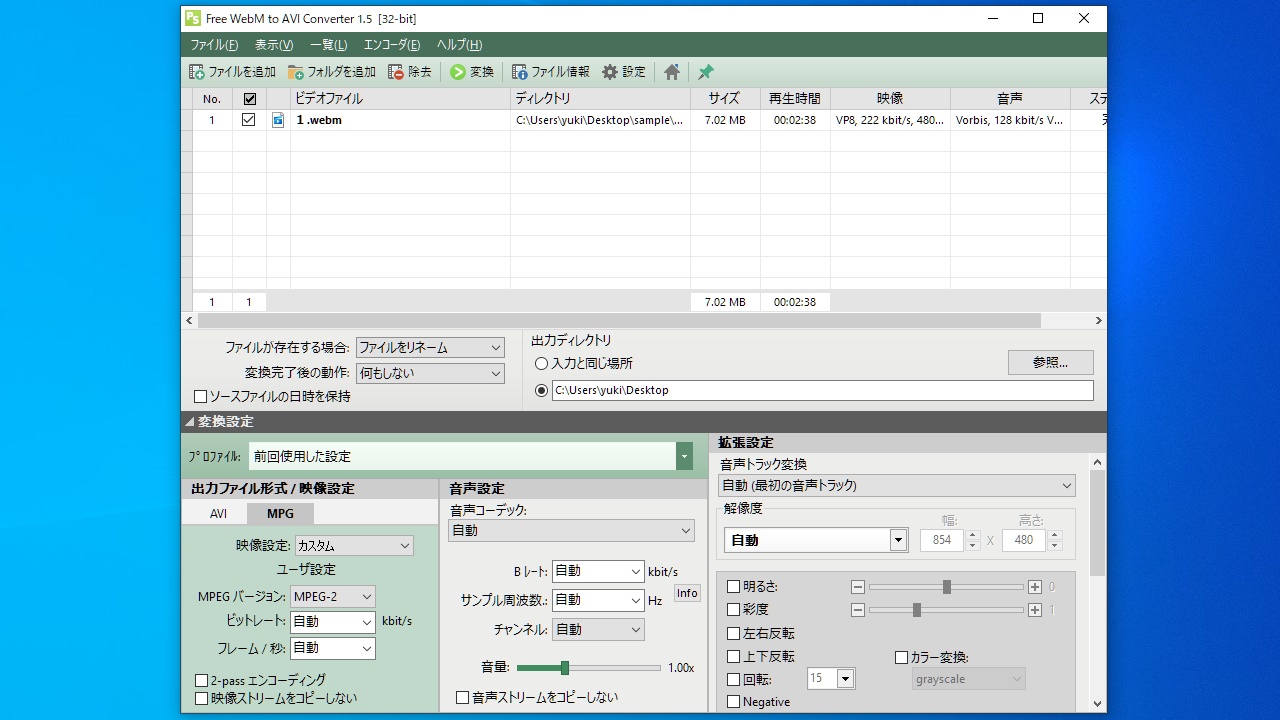Click the output directory path input field
This screenshot has height=720, width=1280.
823,391
